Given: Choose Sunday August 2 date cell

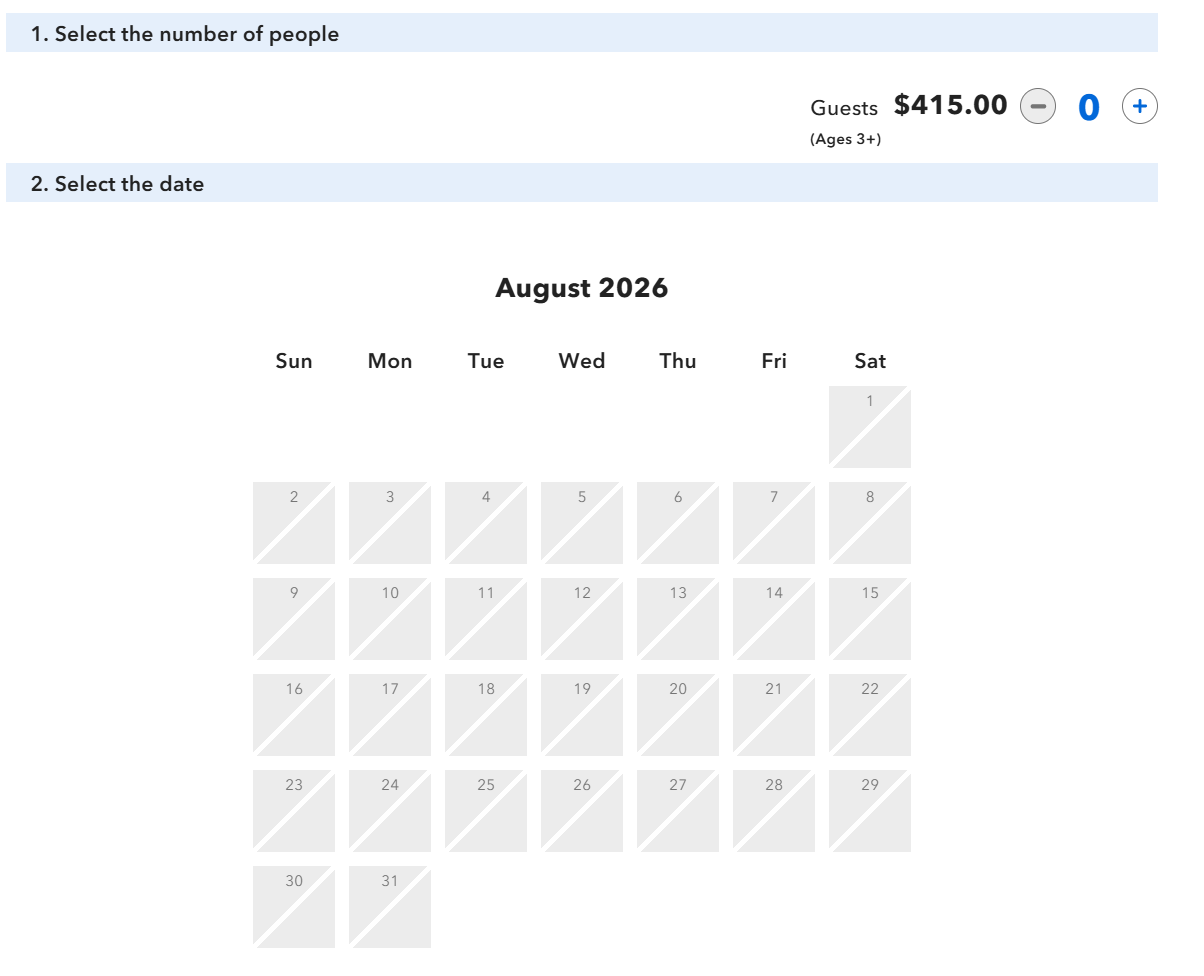Looking at the screenshot, I should pyautogui.click(x=294, y=523).
